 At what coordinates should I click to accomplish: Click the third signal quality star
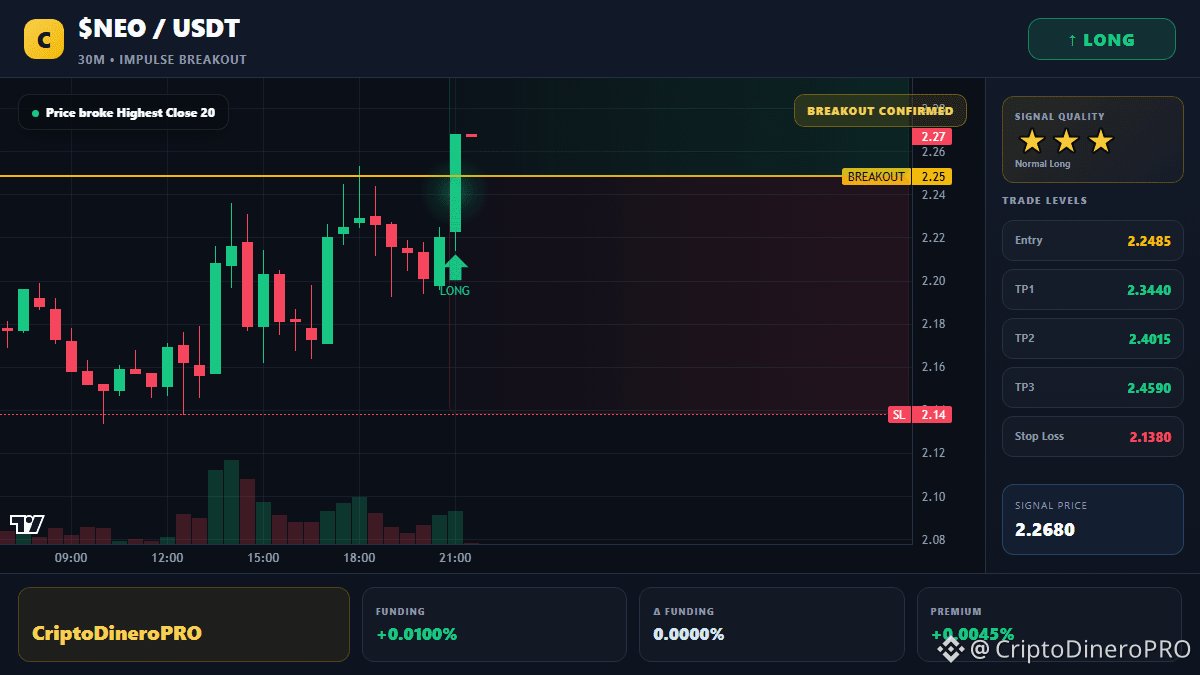(x=1100, y=141)
